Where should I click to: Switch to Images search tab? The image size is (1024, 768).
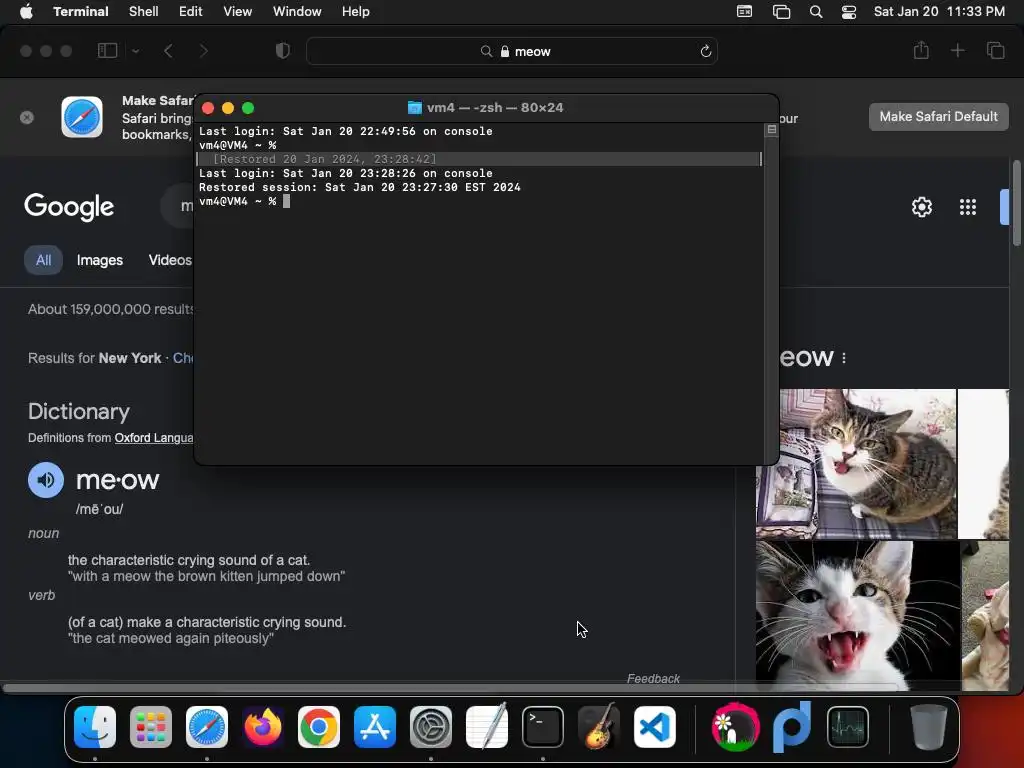99,260
